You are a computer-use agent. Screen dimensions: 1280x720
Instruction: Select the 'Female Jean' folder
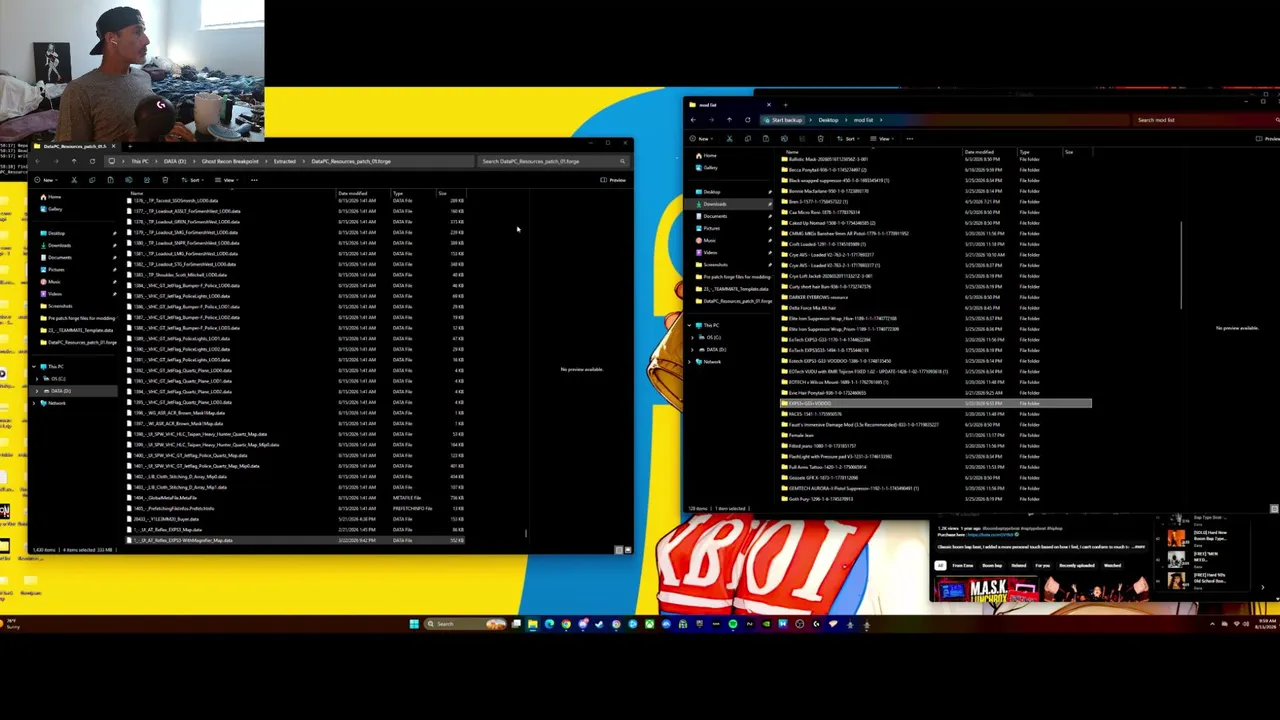coord(800,435)
